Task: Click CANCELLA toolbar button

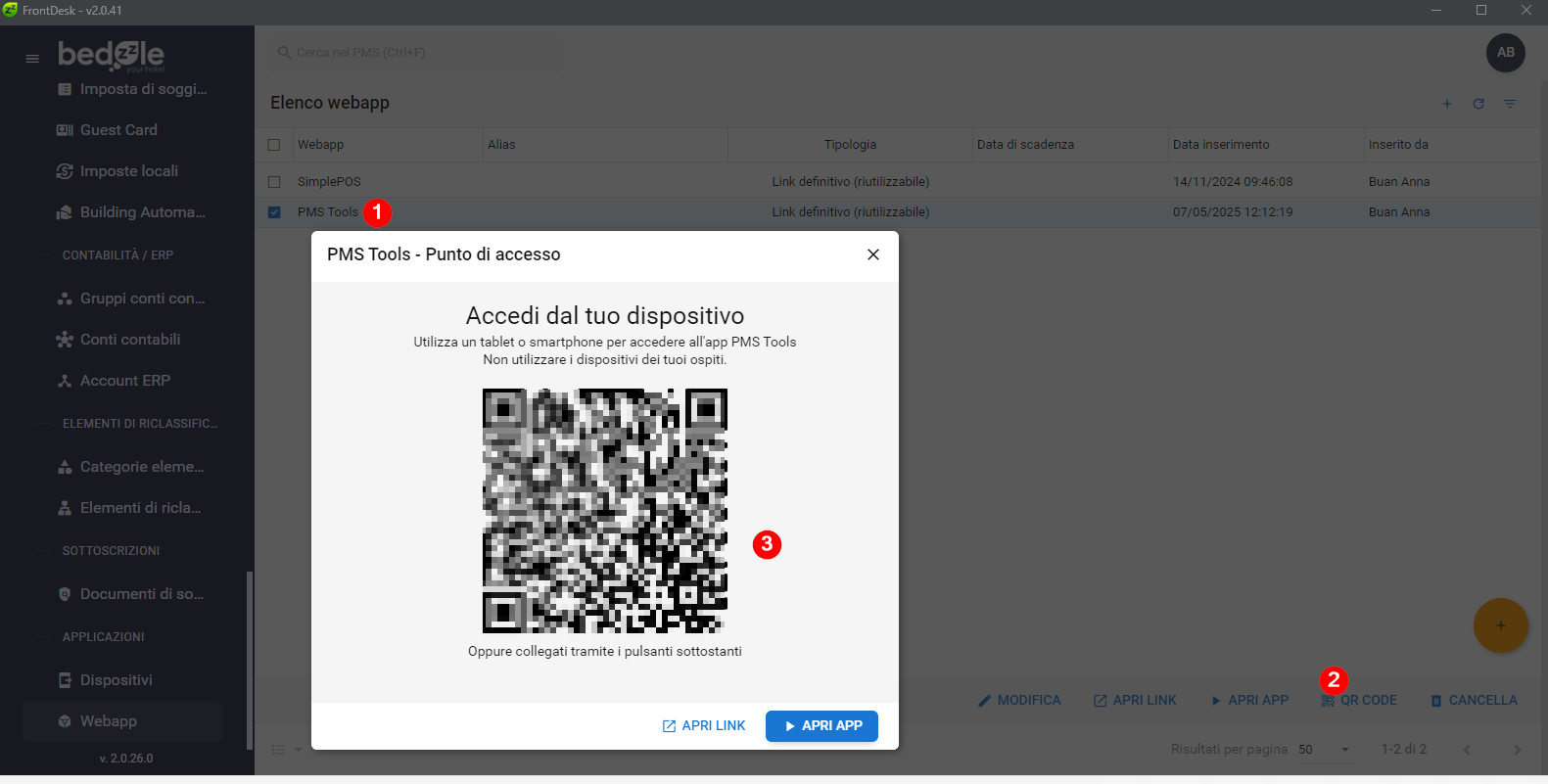Action: point(1474,701)
